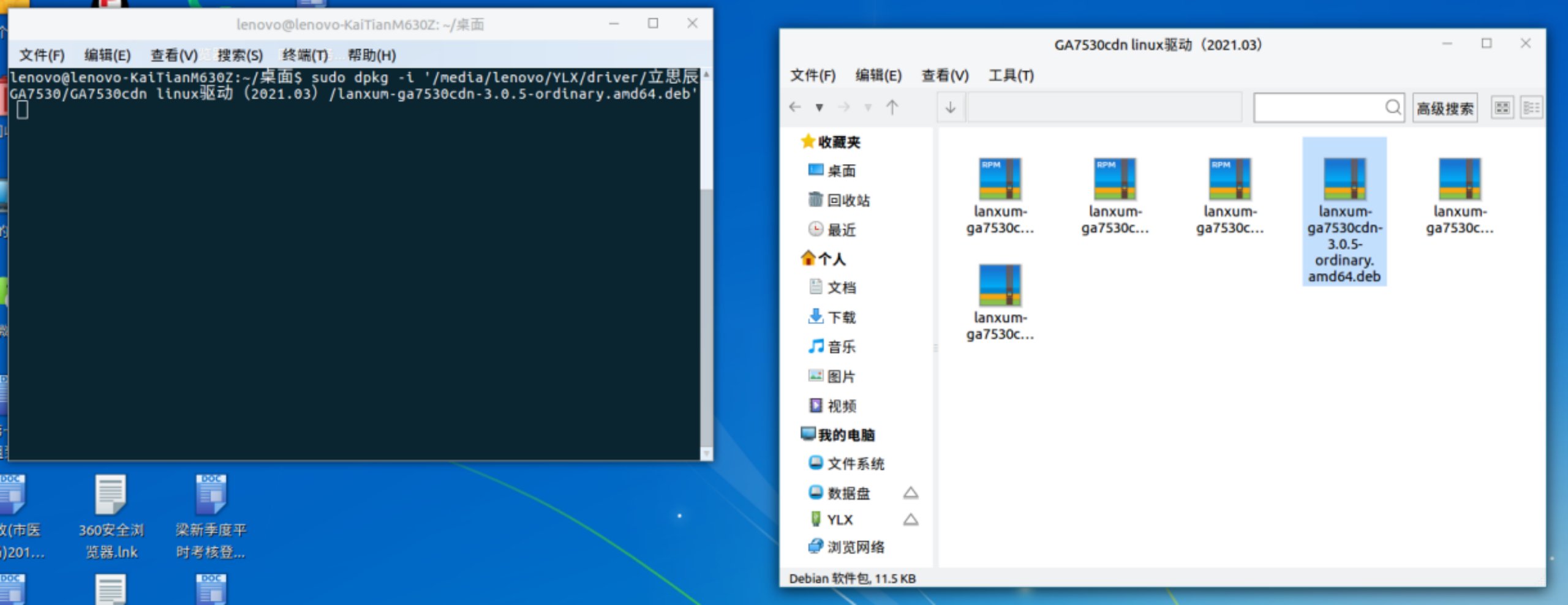Select the 360安全浏览器.lnk desktop shortcut

tap(111, 516)
